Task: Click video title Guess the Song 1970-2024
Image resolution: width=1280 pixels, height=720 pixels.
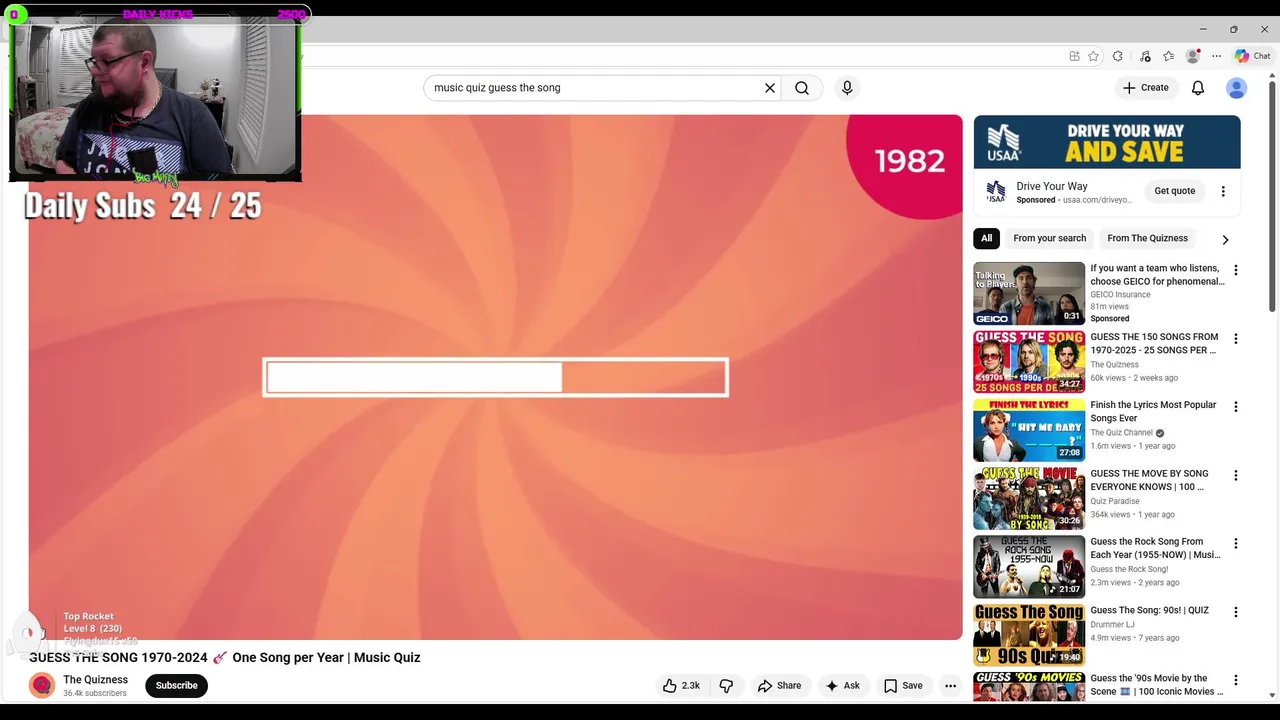Action: point(225,657)
